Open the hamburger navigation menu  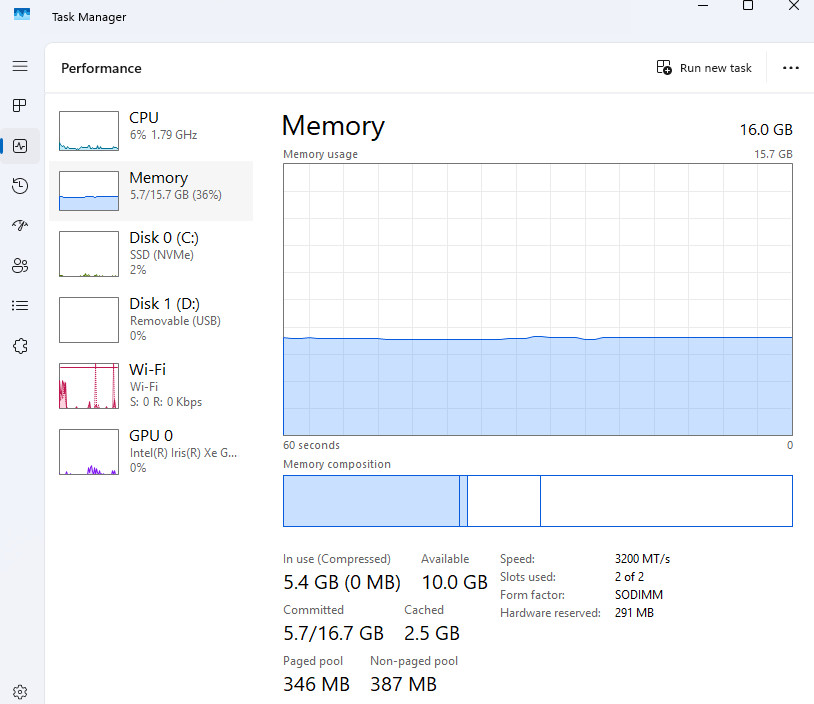point(20,66)
